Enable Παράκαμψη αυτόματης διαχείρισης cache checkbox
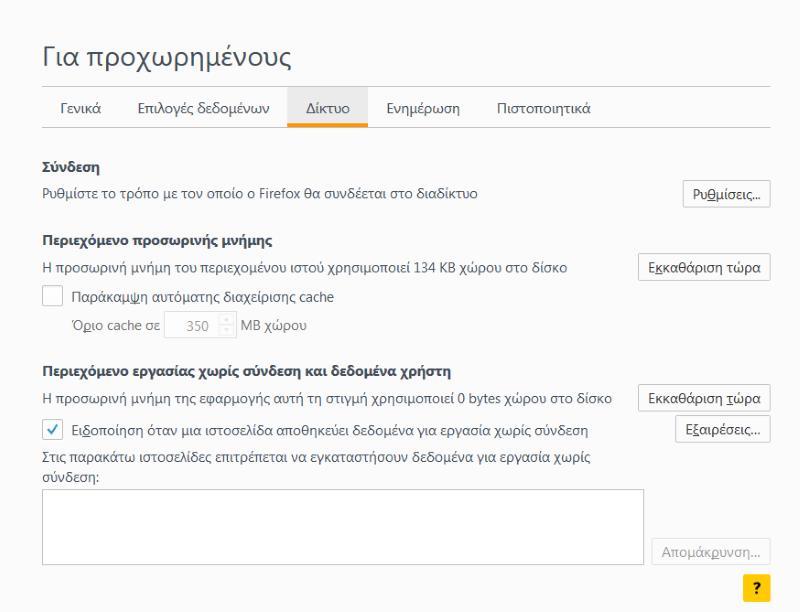Image resolution: width=800 pixels, height=612 pixels. click(52, 296)
